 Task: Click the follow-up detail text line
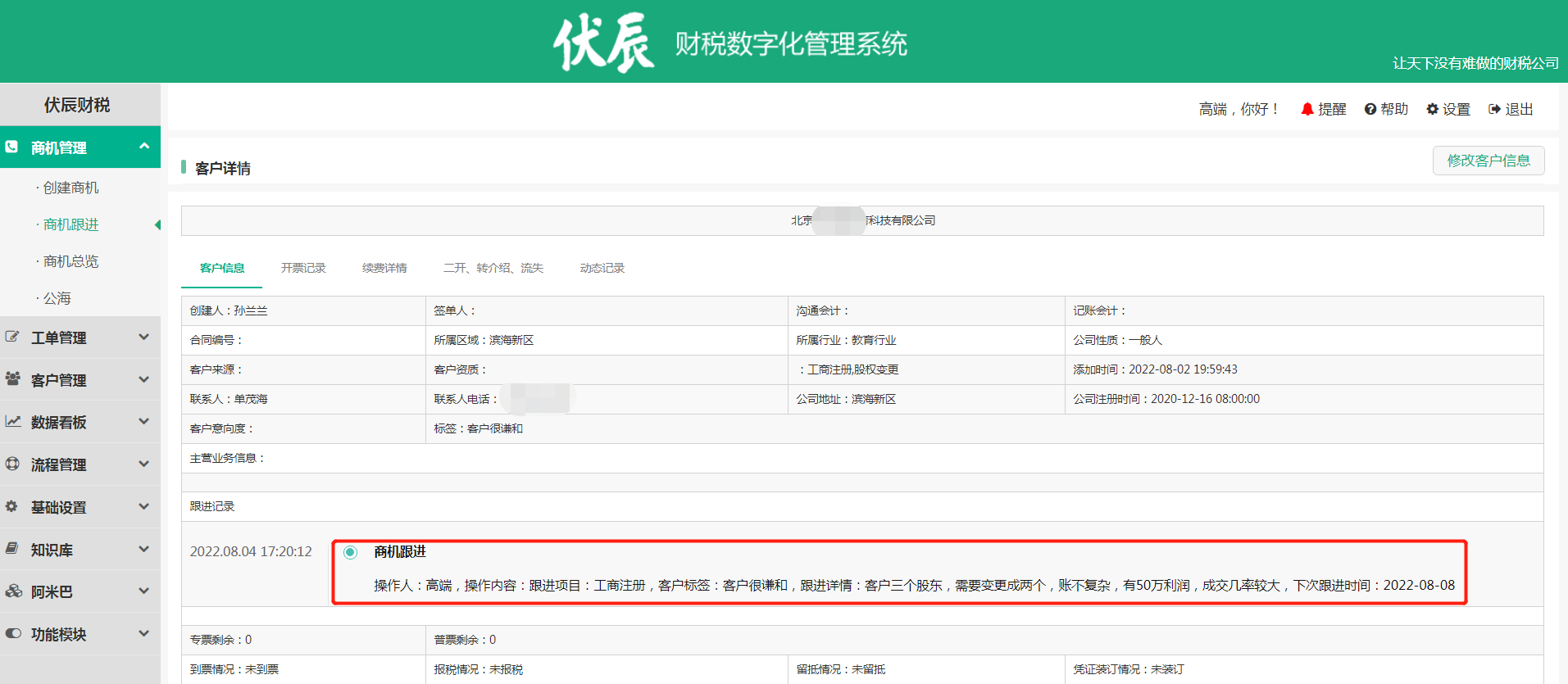(914, 585)
